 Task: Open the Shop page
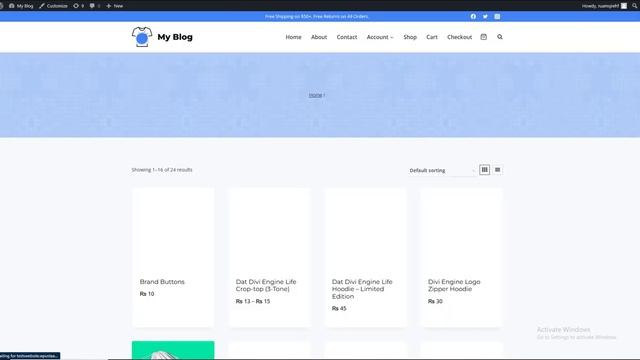pyautogui.click(x=410, y=37)
